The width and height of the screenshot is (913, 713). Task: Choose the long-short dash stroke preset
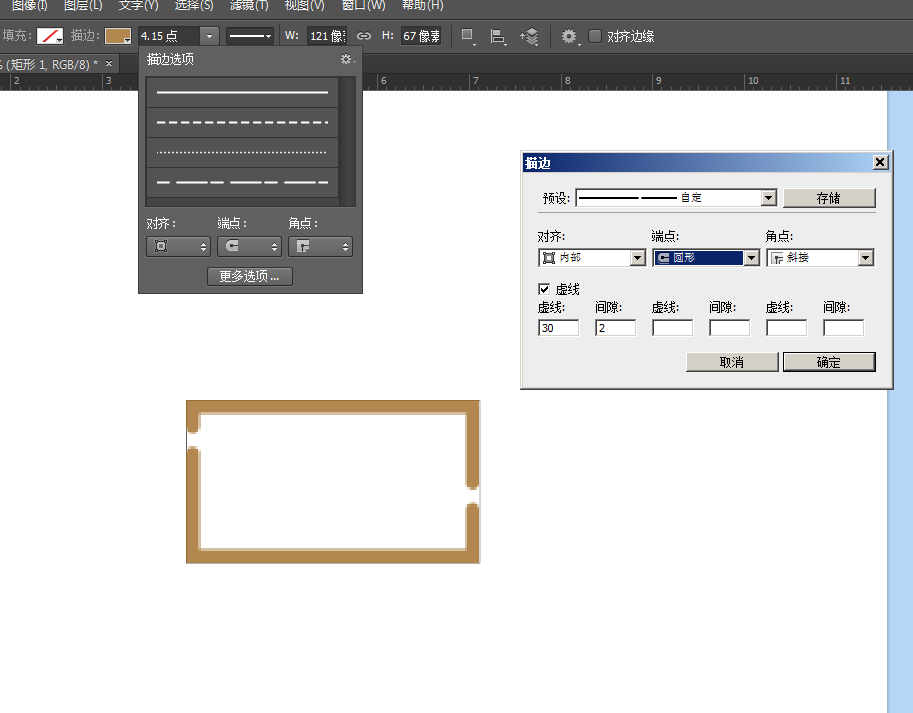(x=242, y=182)
